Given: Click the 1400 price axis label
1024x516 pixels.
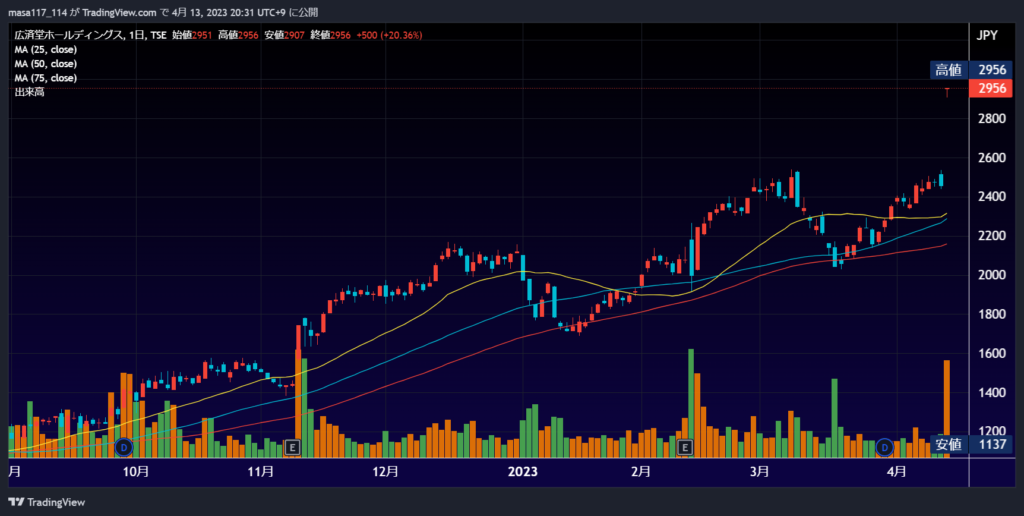Looking at the screenshot, I should tap(991, 393).
